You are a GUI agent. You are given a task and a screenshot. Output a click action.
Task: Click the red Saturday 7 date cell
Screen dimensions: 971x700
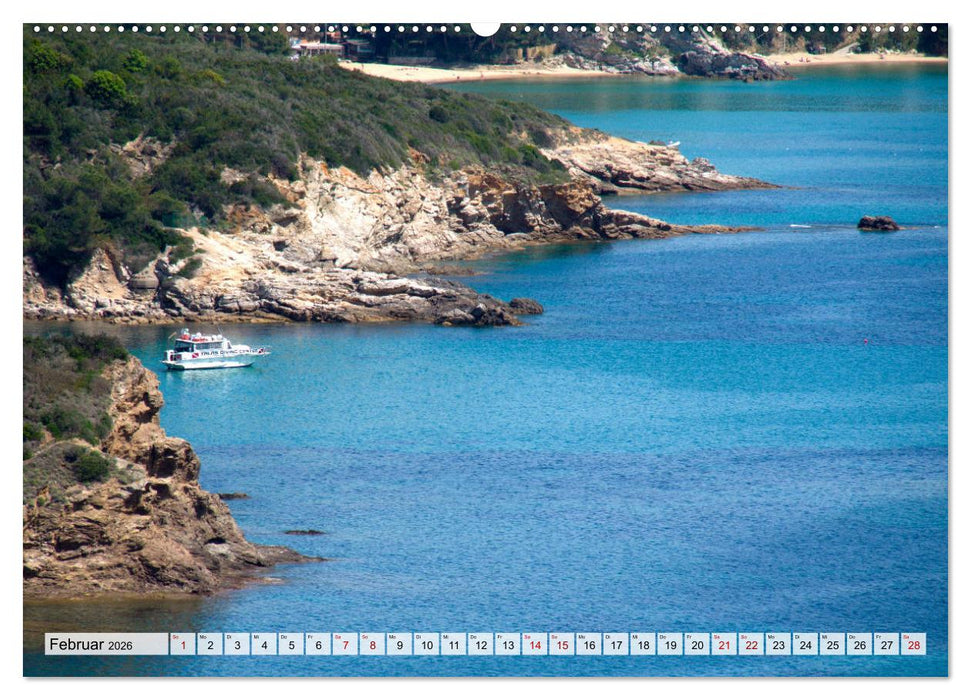pyautogui.click(x=345, y=644)
